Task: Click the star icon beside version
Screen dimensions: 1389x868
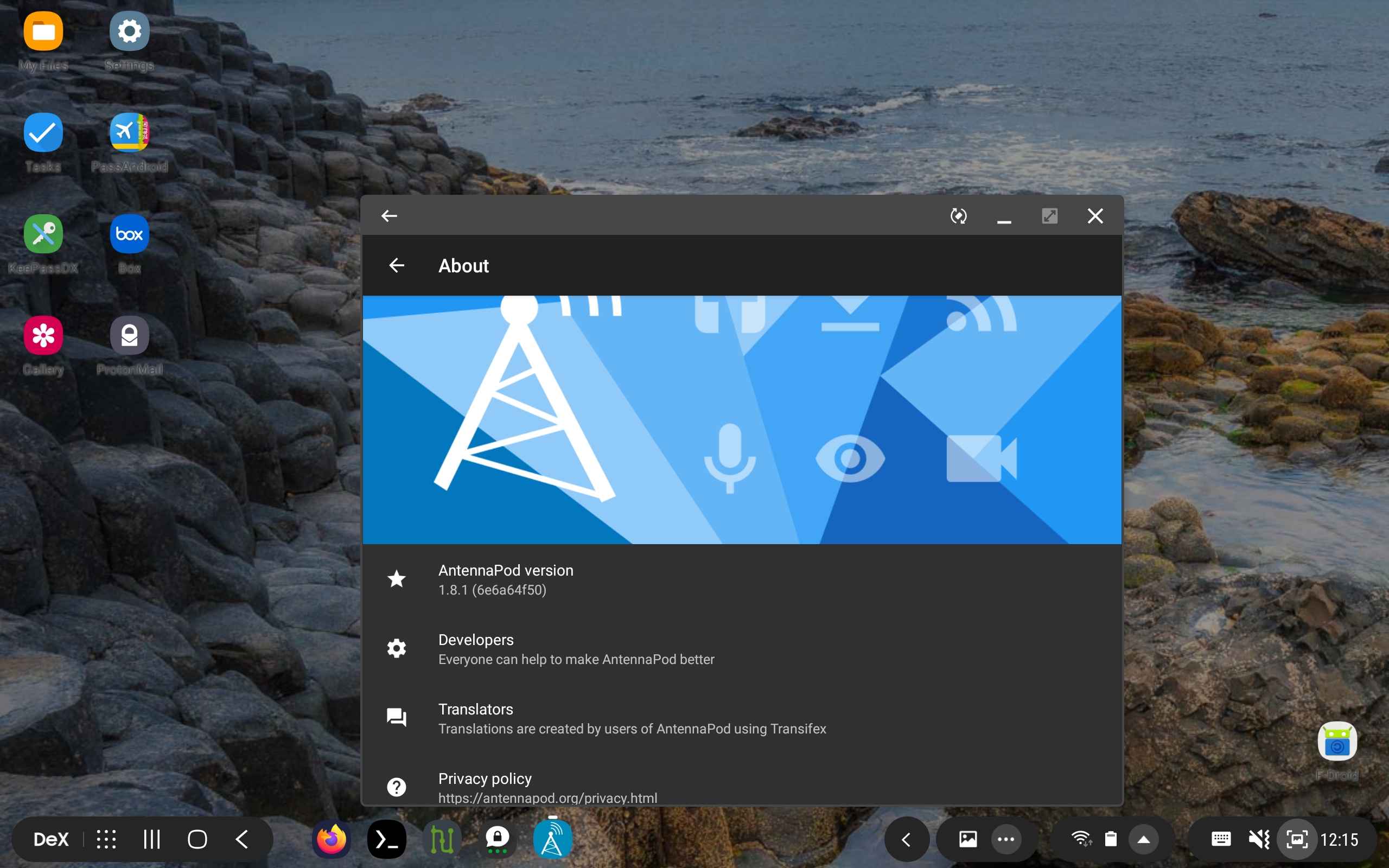Action: 397,579
